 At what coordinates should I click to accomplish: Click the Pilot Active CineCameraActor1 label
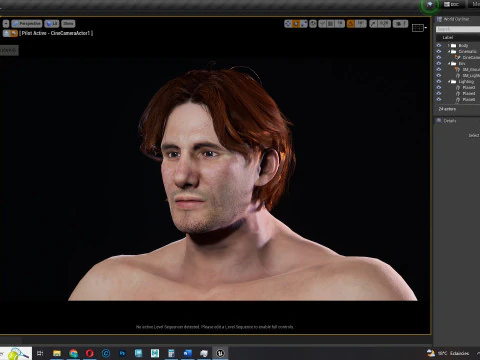[x=56, y=33]
